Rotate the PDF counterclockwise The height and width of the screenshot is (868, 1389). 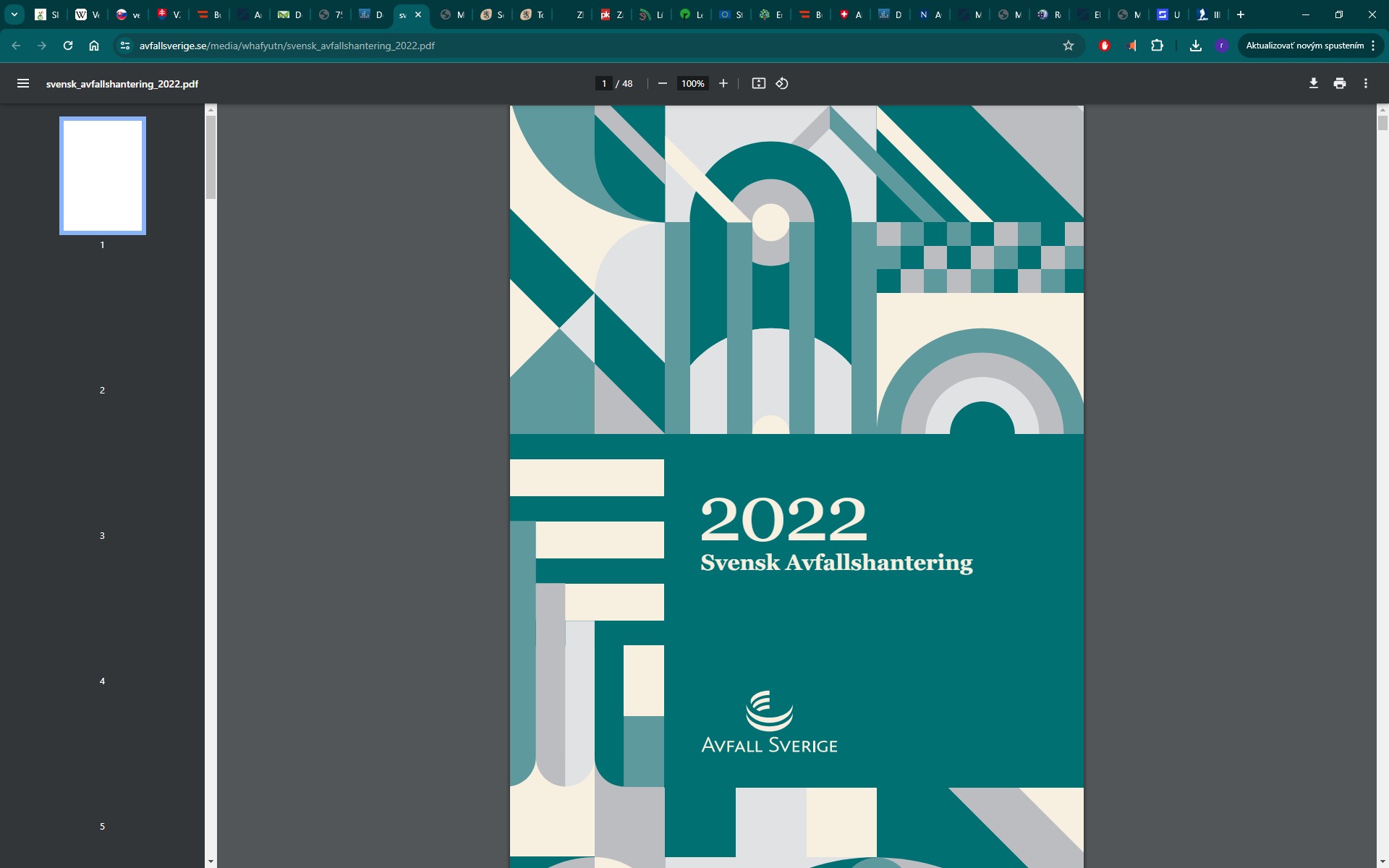[x=782, y=84]
